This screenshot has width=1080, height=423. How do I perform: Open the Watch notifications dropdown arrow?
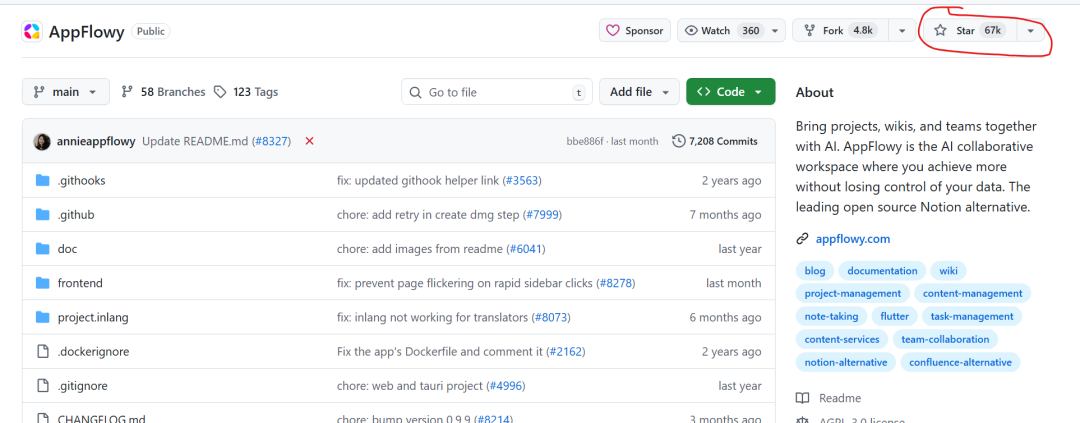coord(775,30)
